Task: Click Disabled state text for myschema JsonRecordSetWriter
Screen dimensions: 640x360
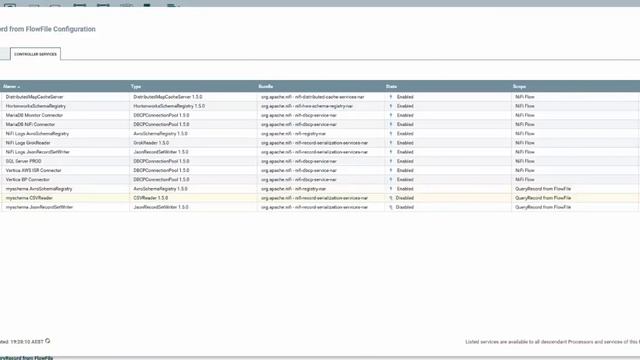Action: tap(404, 207)
